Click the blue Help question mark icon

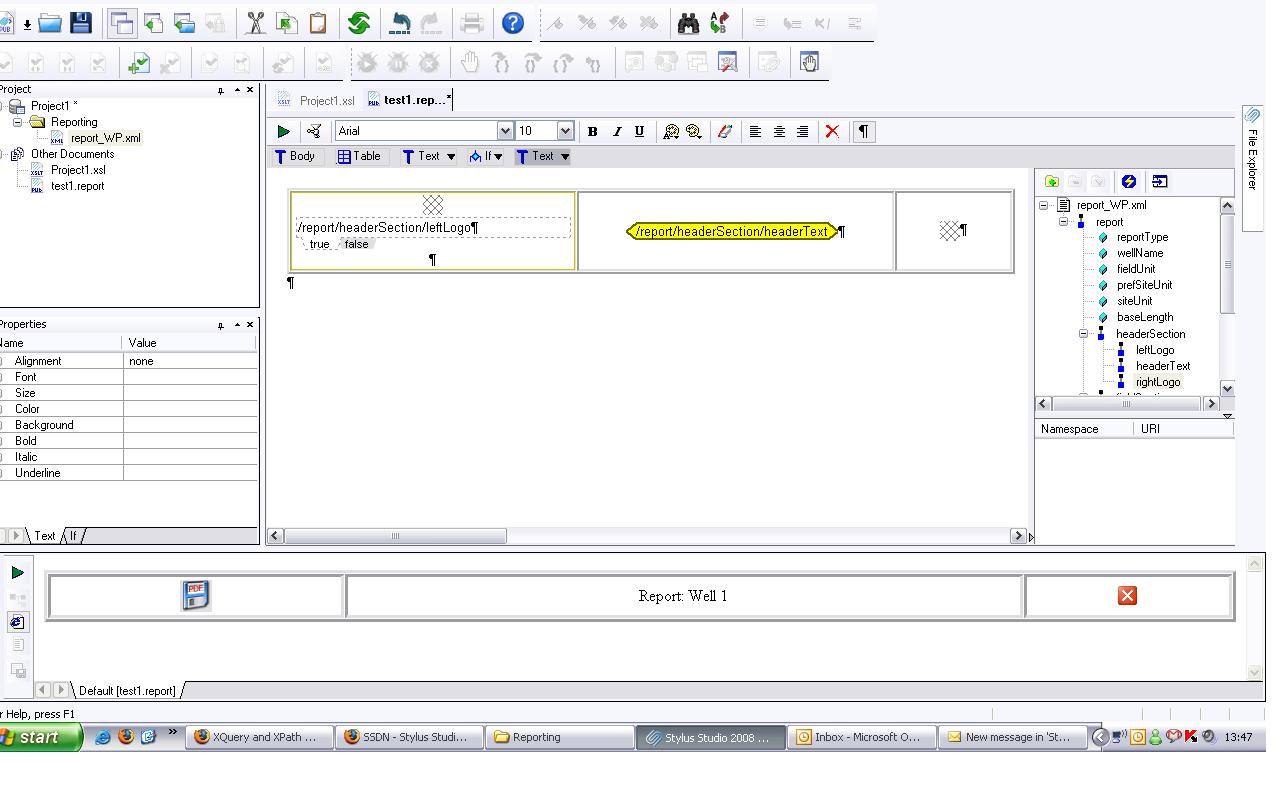pos(513,23)
